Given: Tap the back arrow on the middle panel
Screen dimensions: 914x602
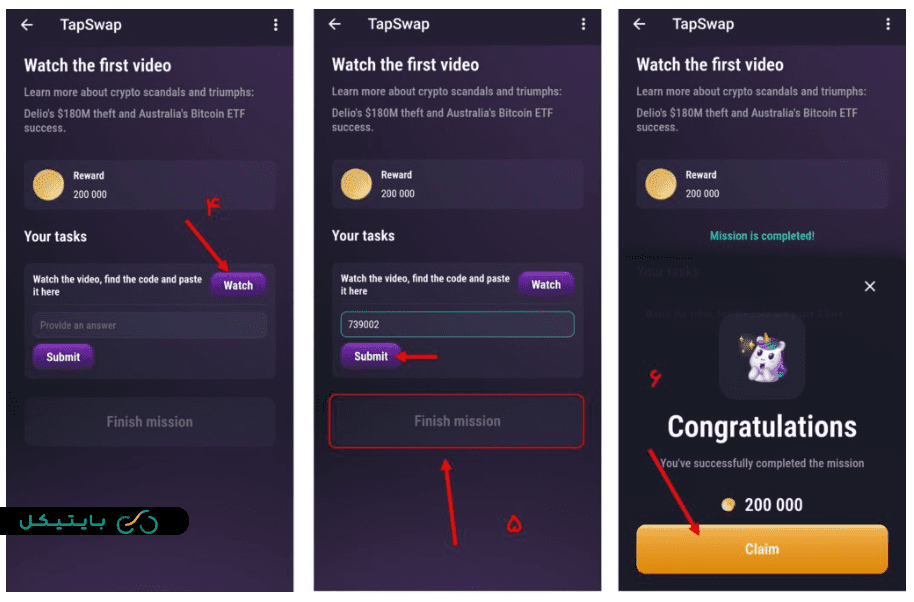Looking at the screenshot, I should click(x=334, y=24).
